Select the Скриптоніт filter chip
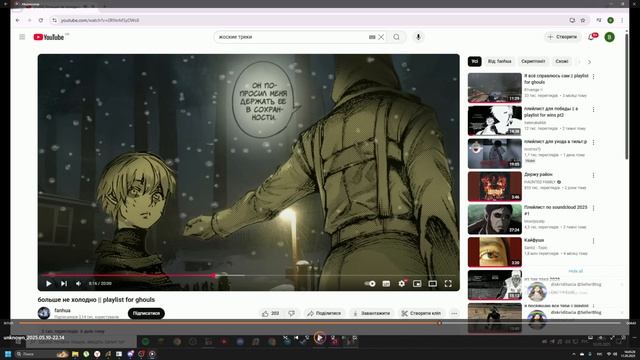This screenshot has height=360, width=640. tap(533, 61)
